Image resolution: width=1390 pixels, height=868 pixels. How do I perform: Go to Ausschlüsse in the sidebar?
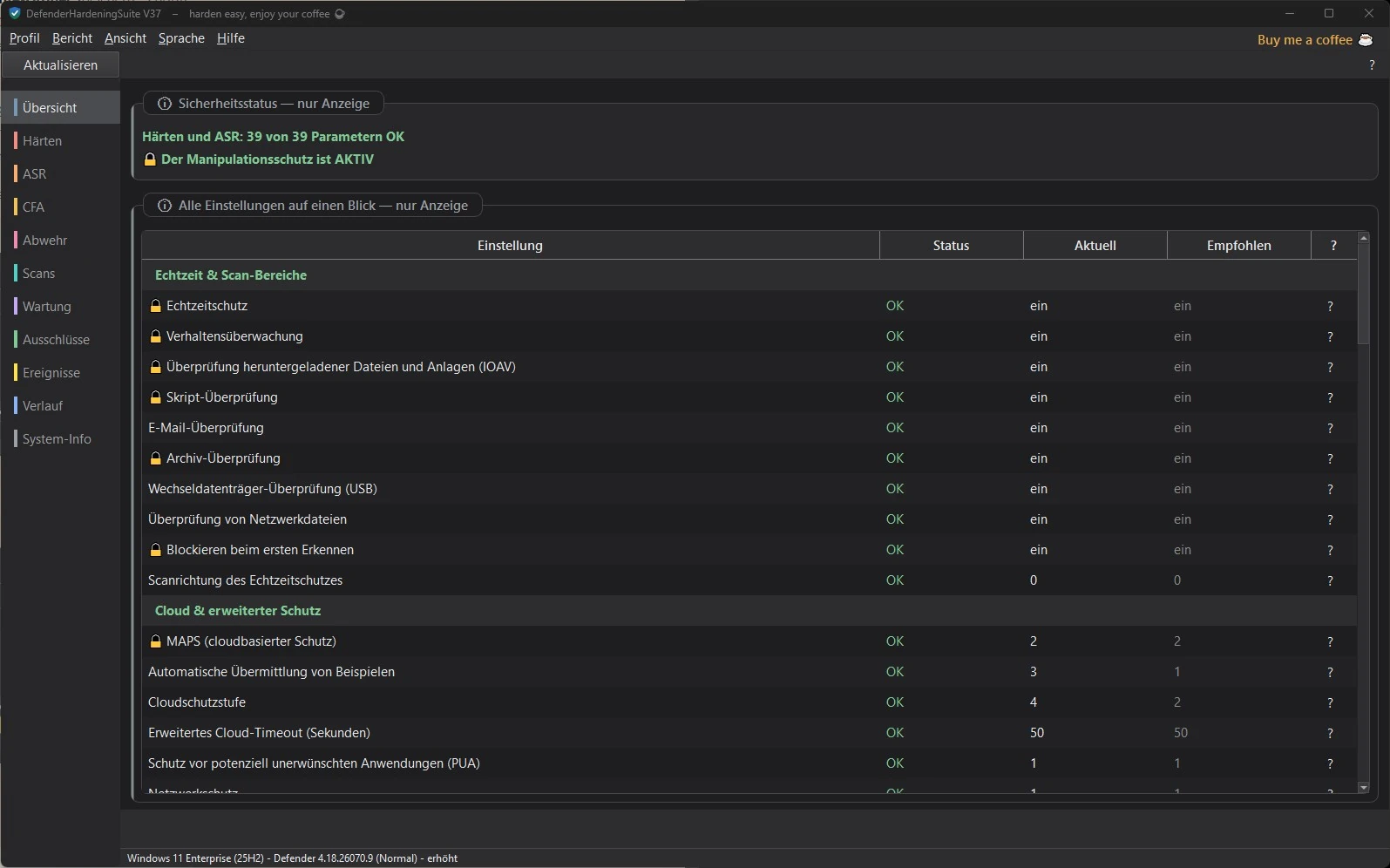(60, 340)
